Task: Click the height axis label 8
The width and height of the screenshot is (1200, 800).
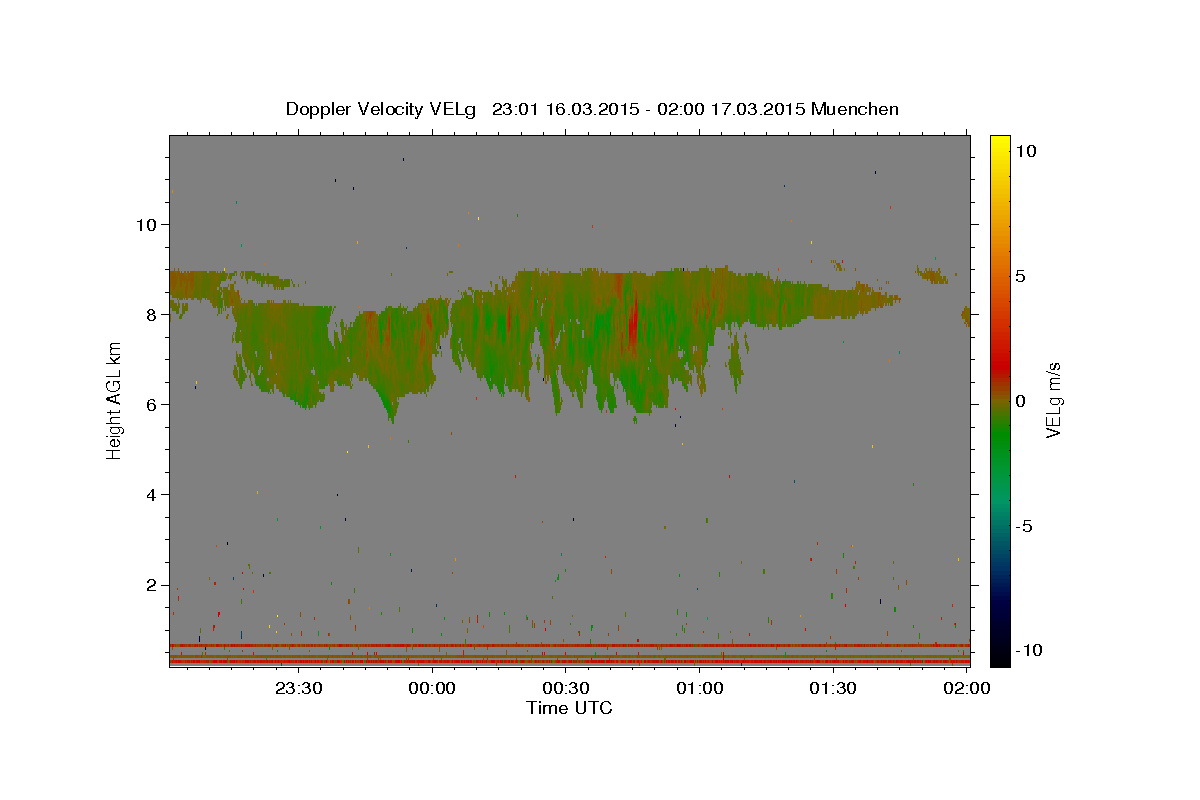Action: [151, 314]
